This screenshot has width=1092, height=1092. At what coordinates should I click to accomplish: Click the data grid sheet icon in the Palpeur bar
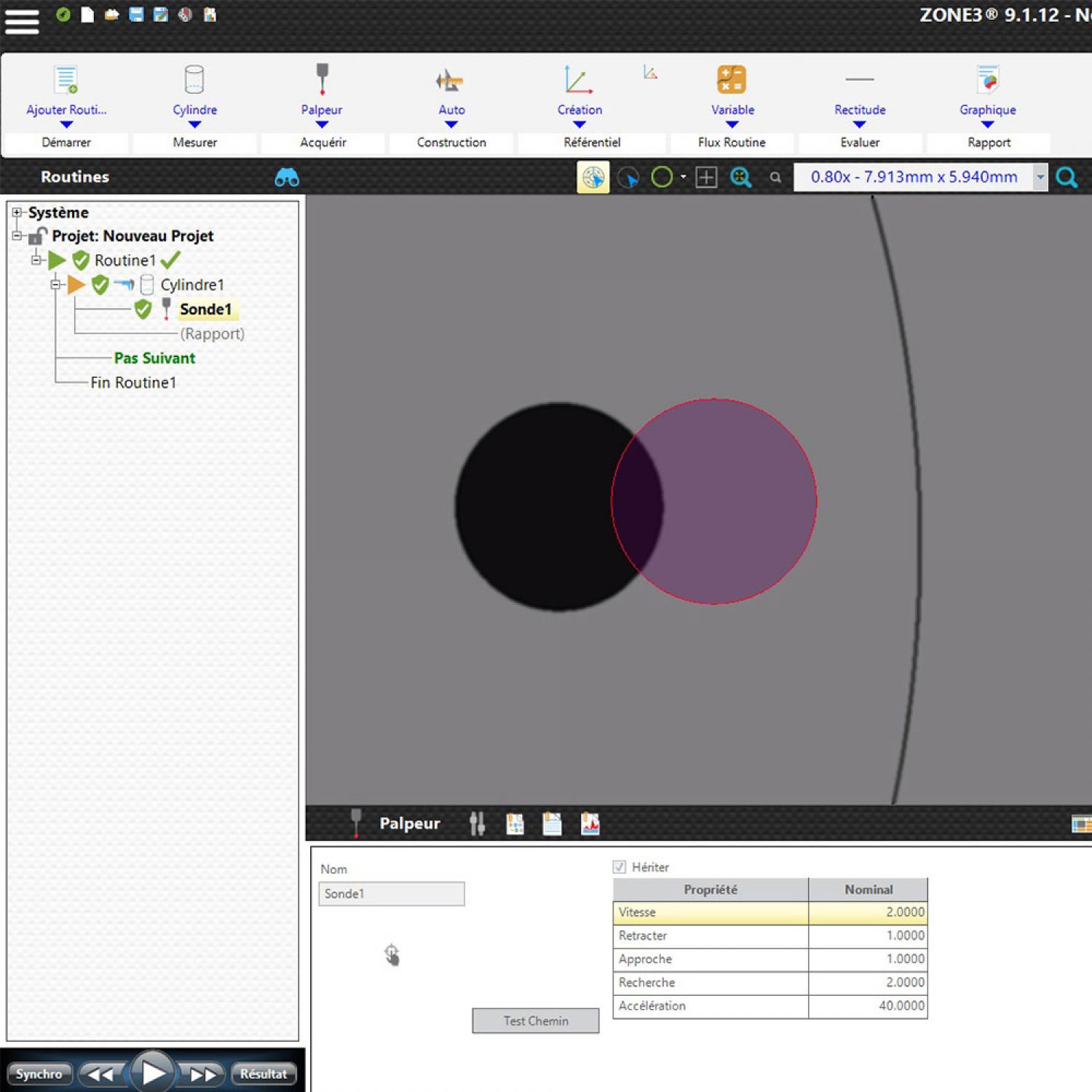(515, 823)
